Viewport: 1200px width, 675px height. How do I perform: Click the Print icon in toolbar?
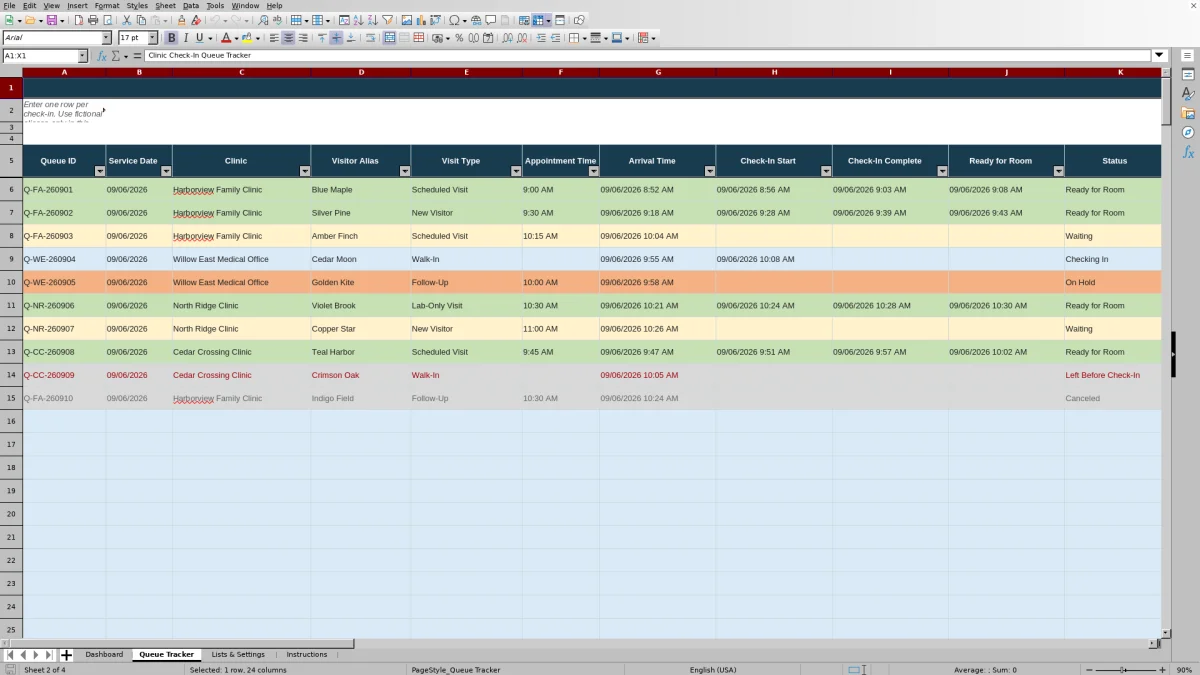[93, 20]
